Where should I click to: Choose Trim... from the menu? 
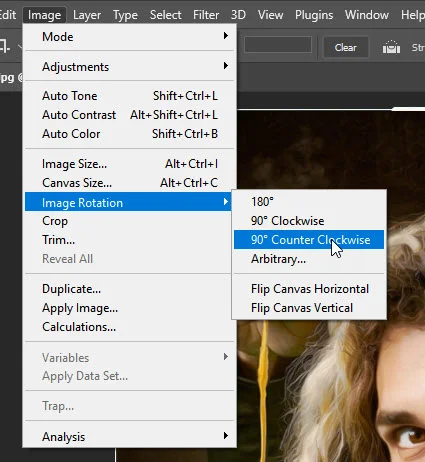[129, 240]
